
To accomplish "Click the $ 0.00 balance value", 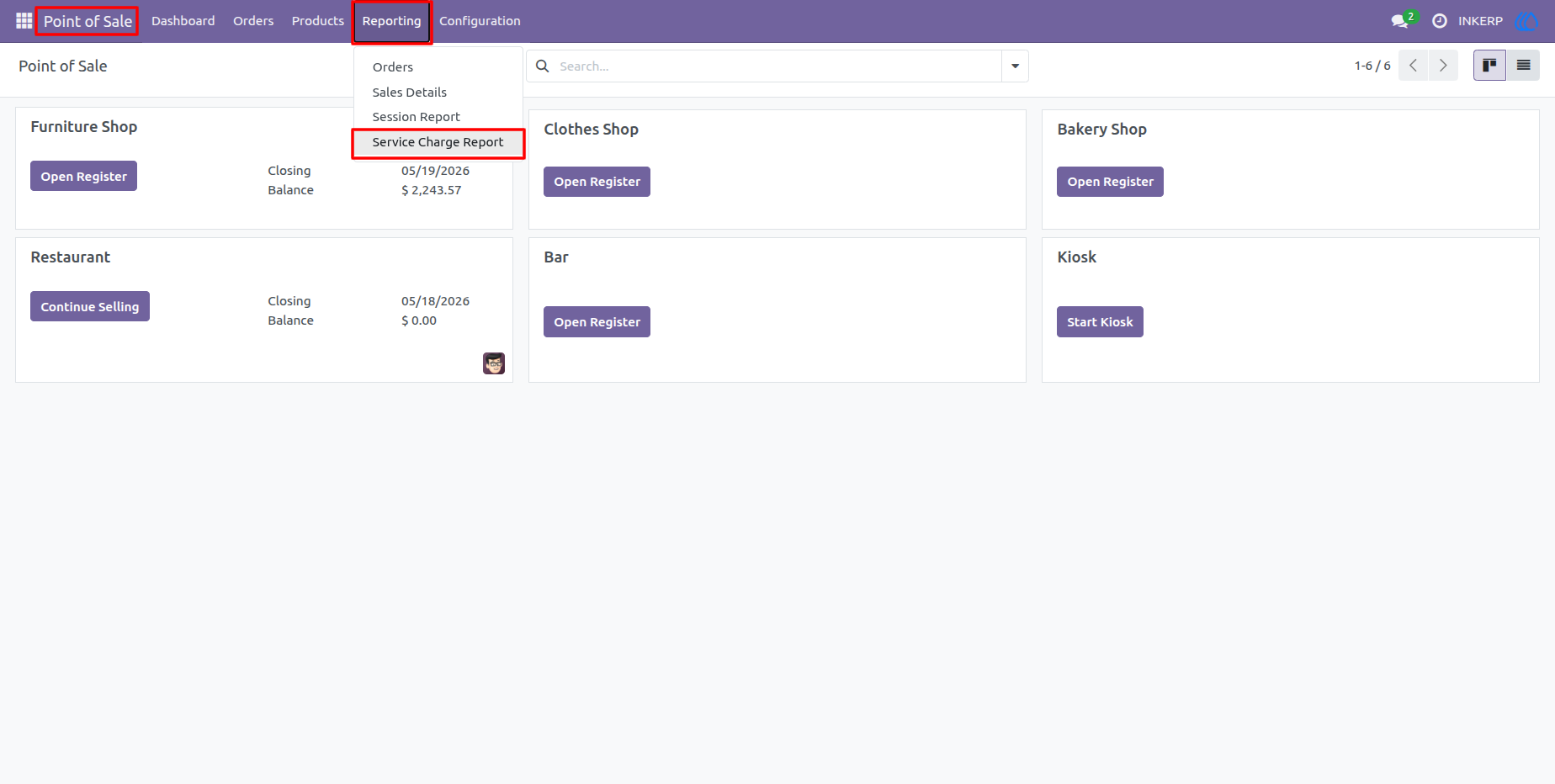I will coord(419,320).
